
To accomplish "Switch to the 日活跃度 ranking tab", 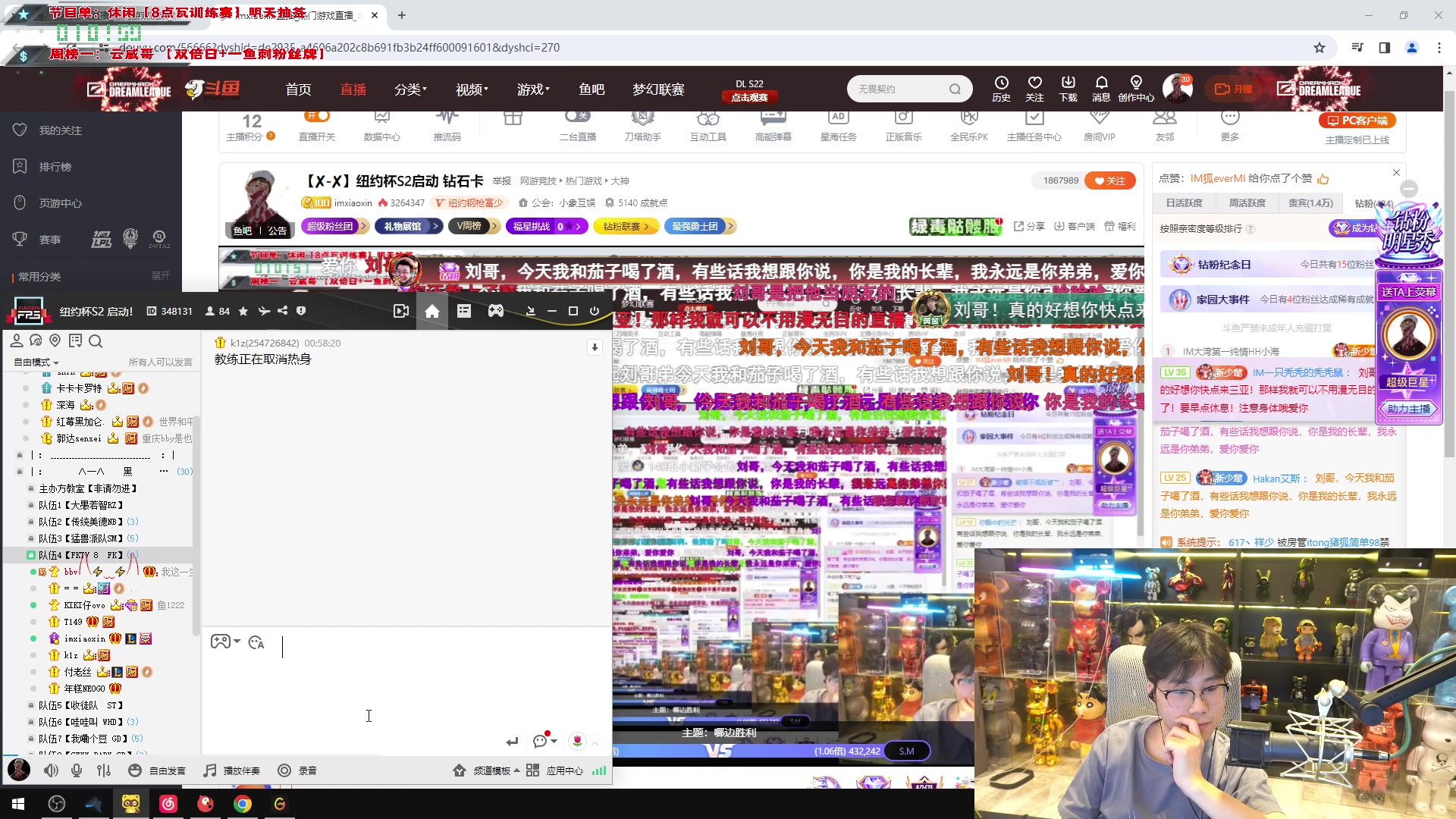I will 1185,203.
